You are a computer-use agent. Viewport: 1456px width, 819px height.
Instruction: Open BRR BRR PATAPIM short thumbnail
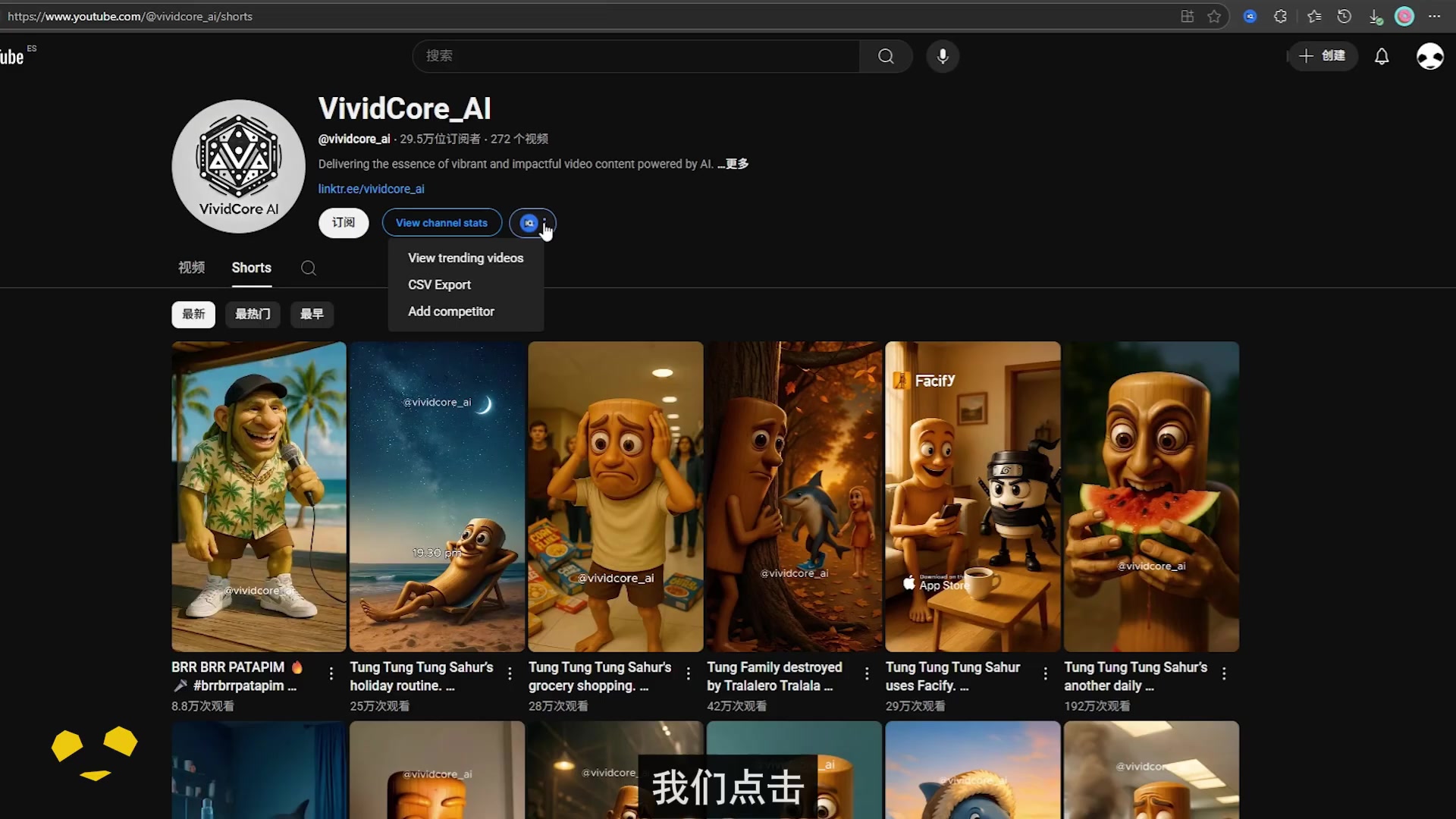click(x=259, y=497)
